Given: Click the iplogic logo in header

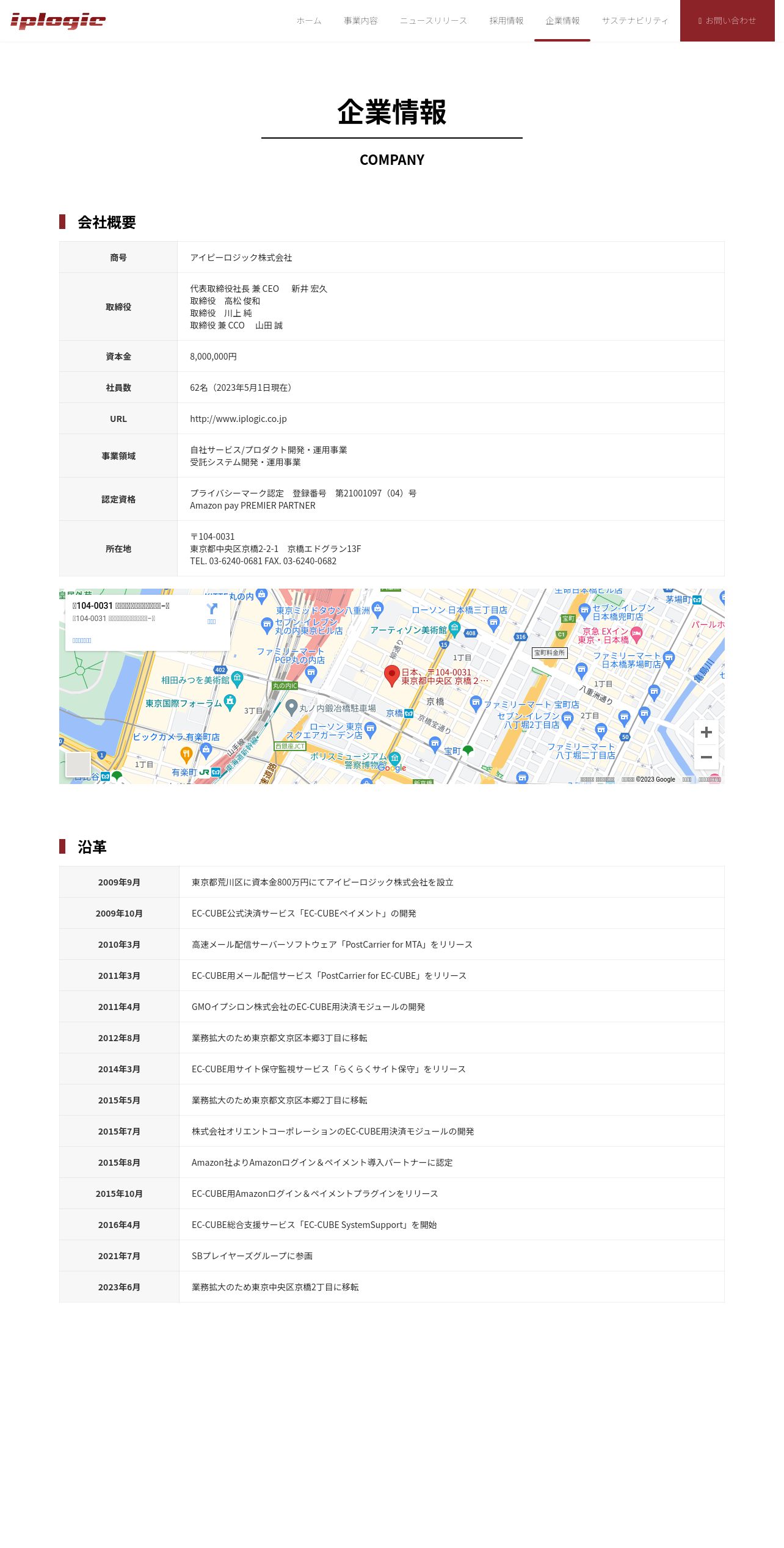Looking at the screenshot, I should click(58, 21).
